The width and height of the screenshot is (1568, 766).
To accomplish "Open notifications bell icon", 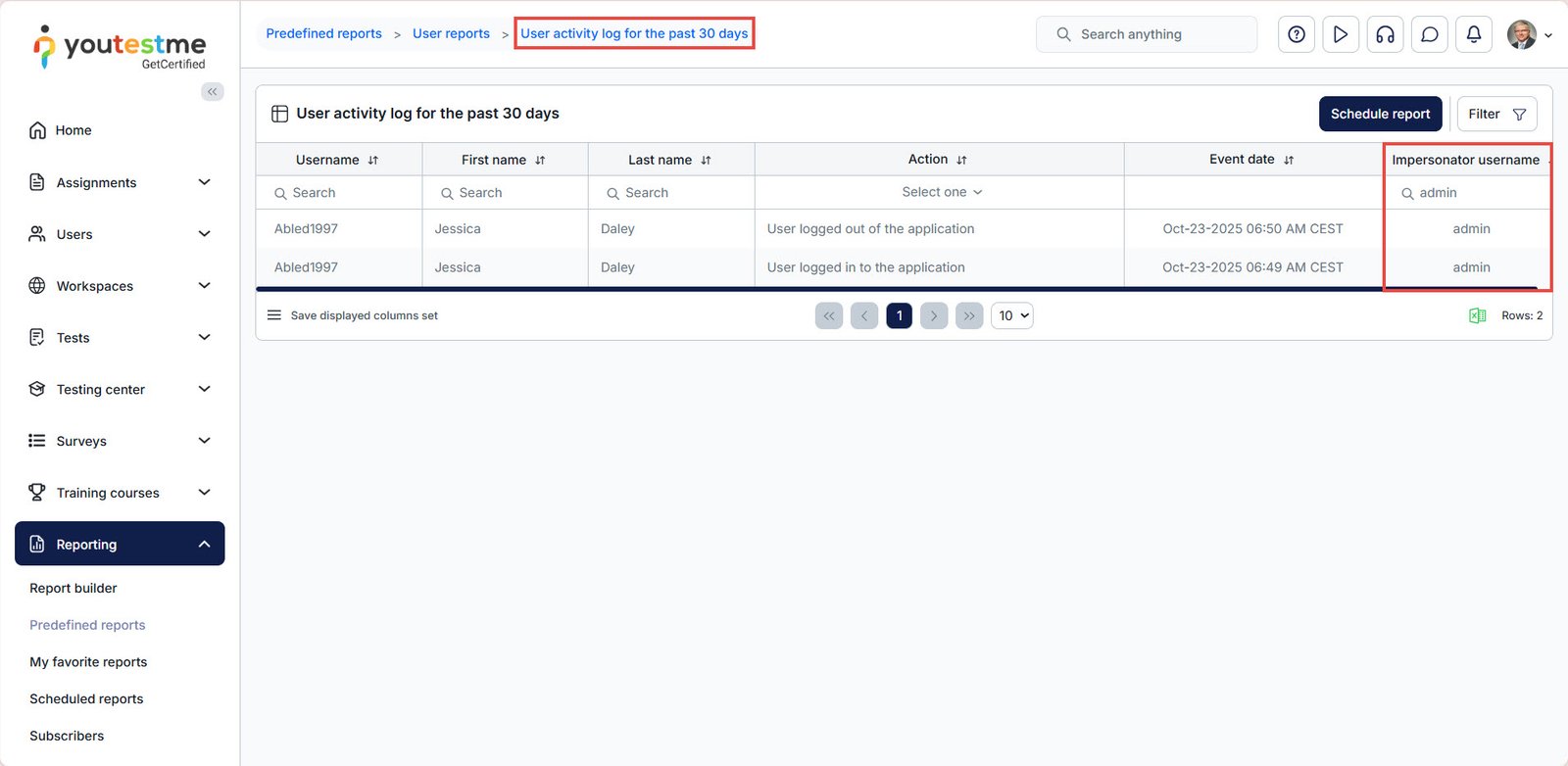I will click(x=1473, y=34).
